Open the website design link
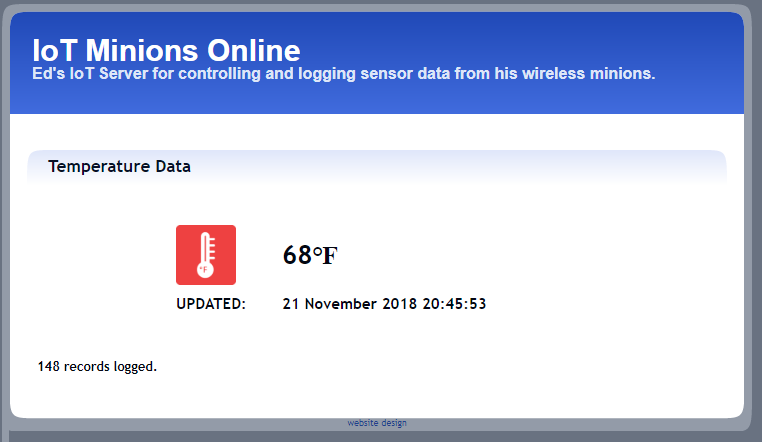The height and width of the screenshot is (442, 762). [x=377, y=423]
